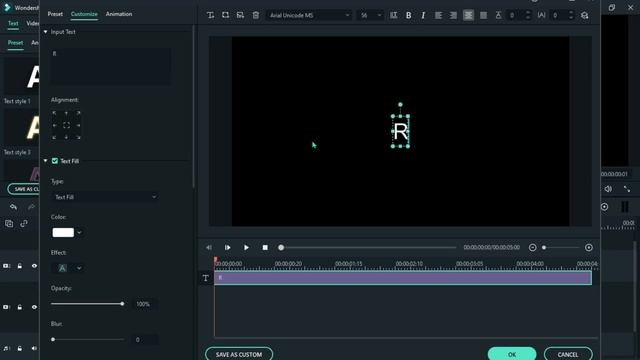Zoom out the timeline with minus icon
This screenshot has height=360, width=640.
pos(532,247)
